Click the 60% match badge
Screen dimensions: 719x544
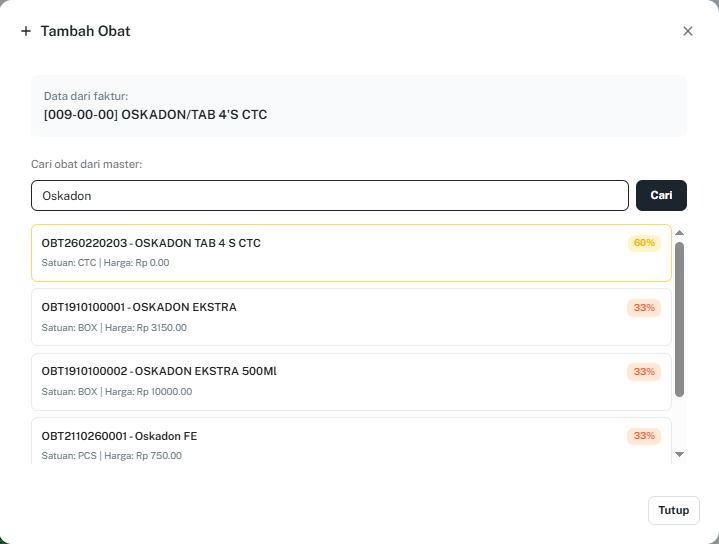click(x=644, y=243)
